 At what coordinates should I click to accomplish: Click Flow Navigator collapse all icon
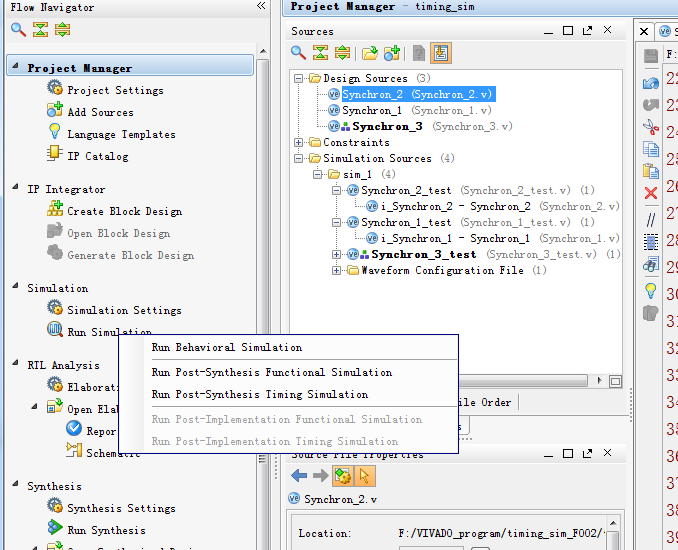pos(40,29)
